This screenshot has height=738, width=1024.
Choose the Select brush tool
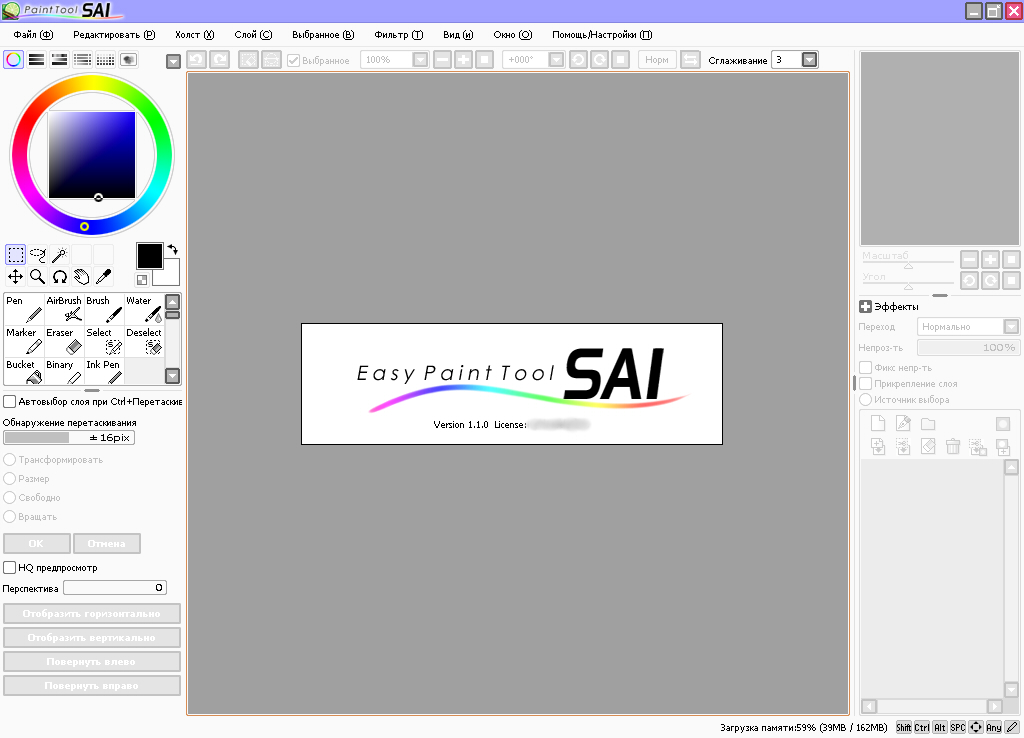point(104,341)
